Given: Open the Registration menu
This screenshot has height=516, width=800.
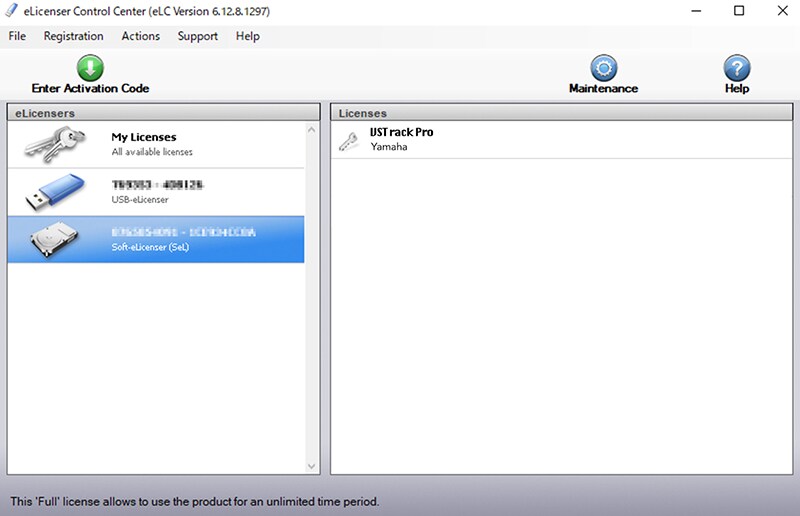Looking at the screenshot, I should 73,36.
